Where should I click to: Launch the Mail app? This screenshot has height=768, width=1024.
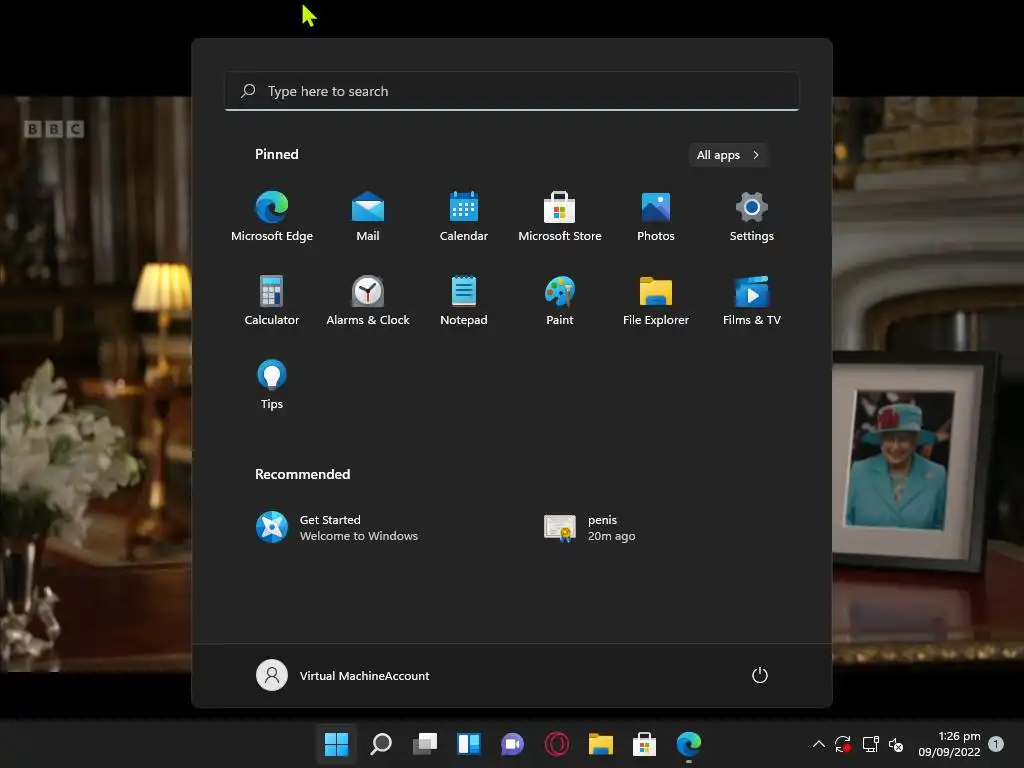coord(368,216)
